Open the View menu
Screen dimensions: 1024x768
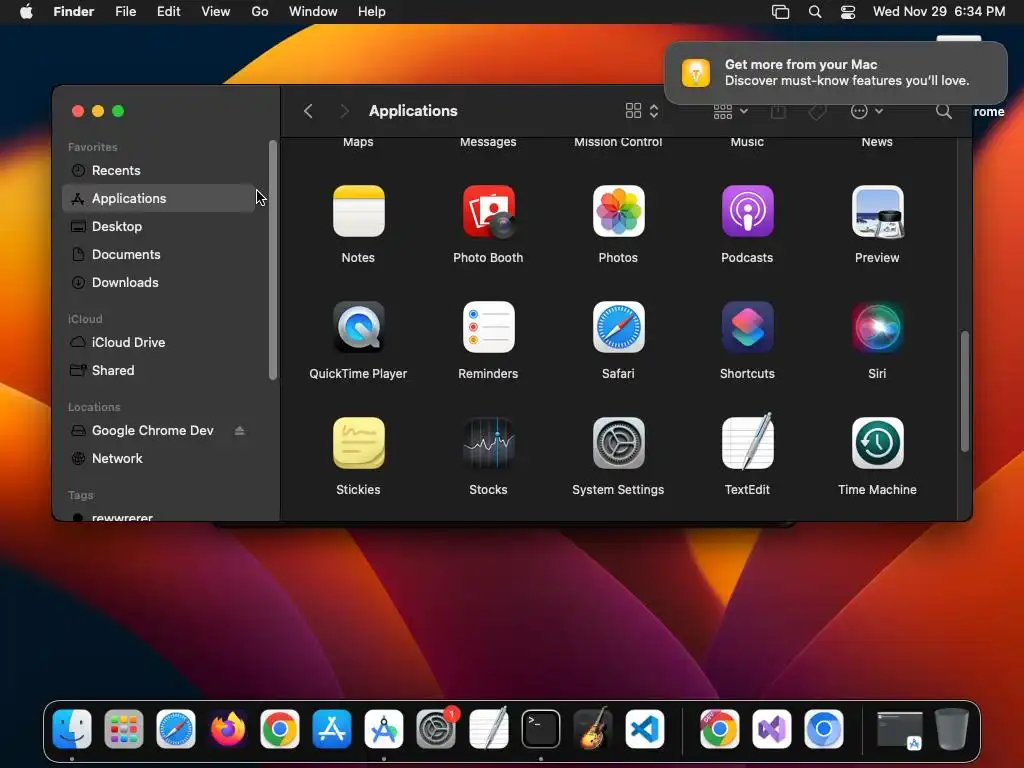[x=216, y=12]
